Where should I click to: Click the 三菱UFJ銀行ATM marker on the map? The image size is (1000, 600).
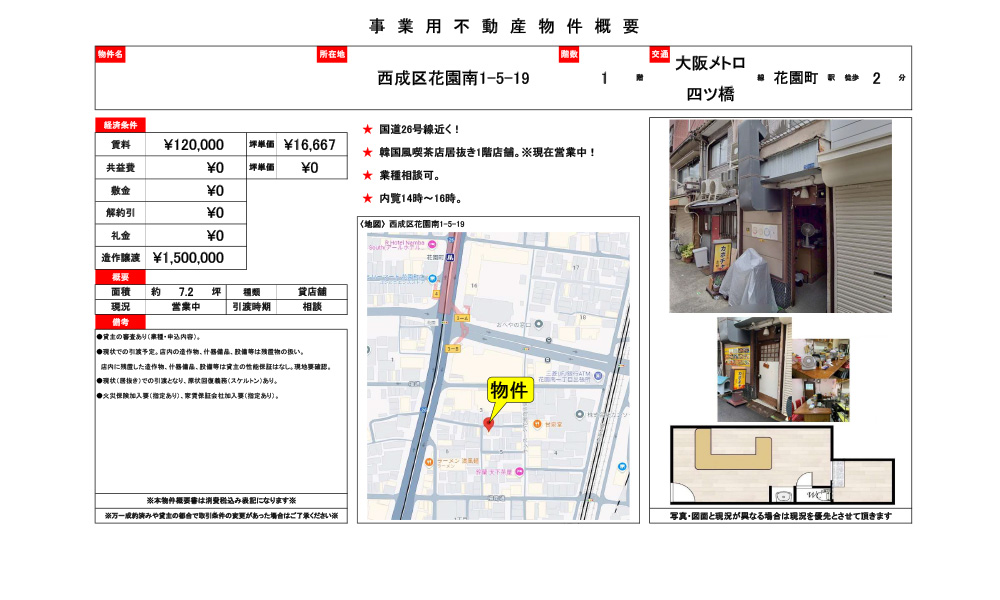pyautogui.click(x=598, y=376)
